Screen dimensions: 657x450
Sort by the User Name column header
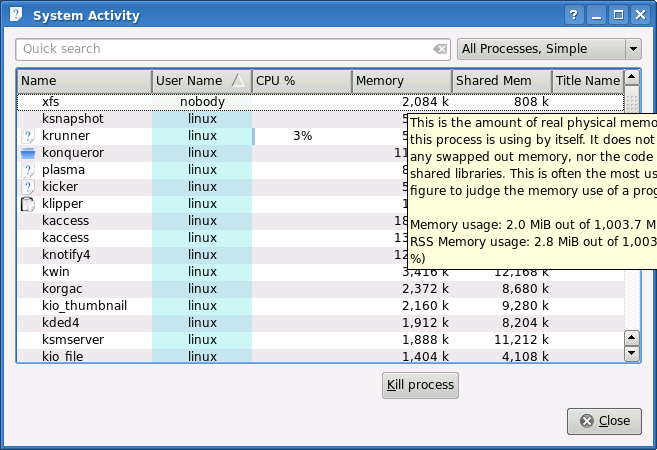click(x=202, y=81)
